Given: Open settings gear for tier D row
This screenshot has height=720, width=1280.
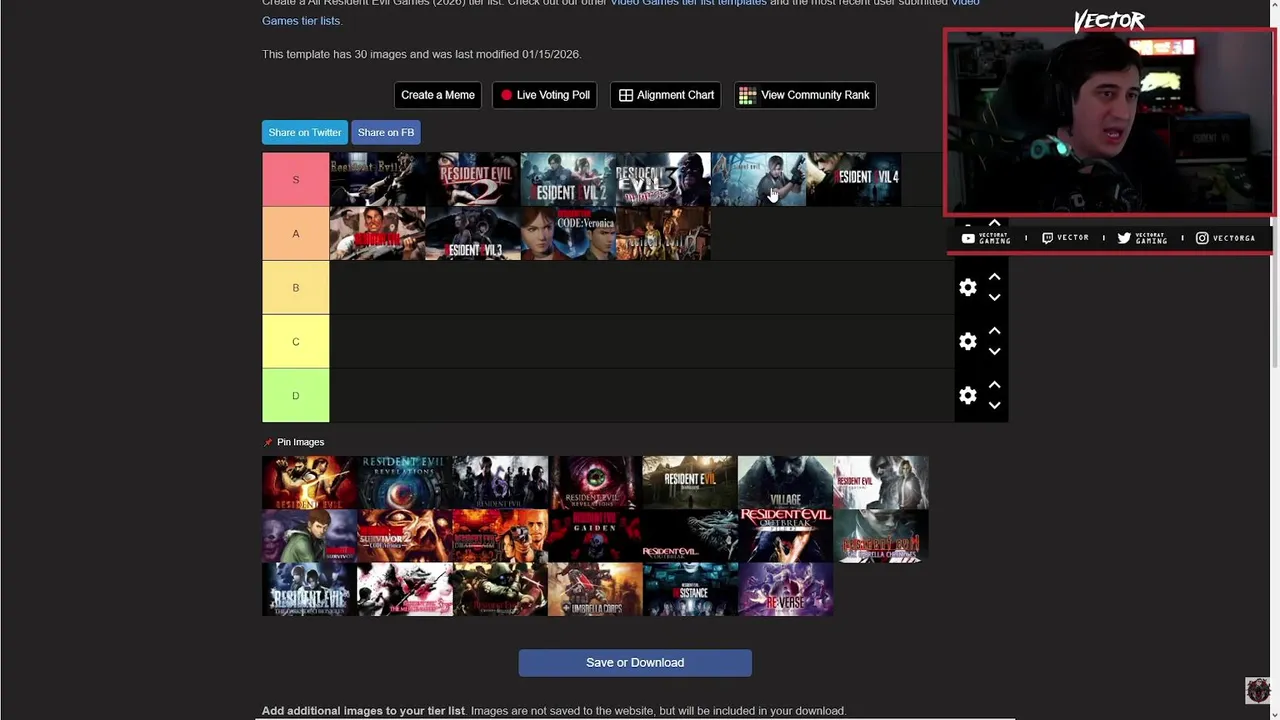Looking at the screenshot, I should click(x=967, y=395).
